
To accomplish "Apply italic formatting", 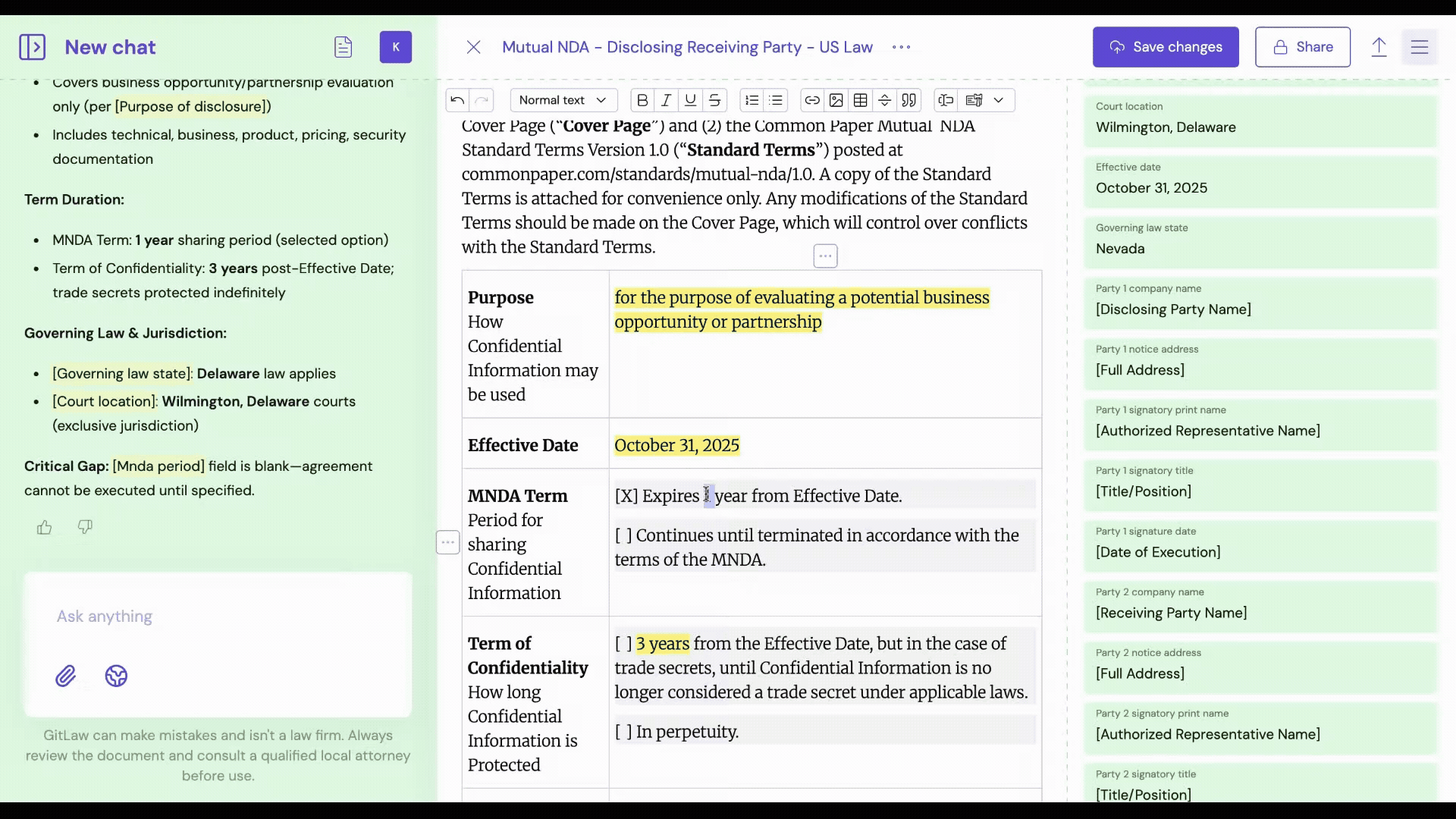I will [x=667, y=100].
